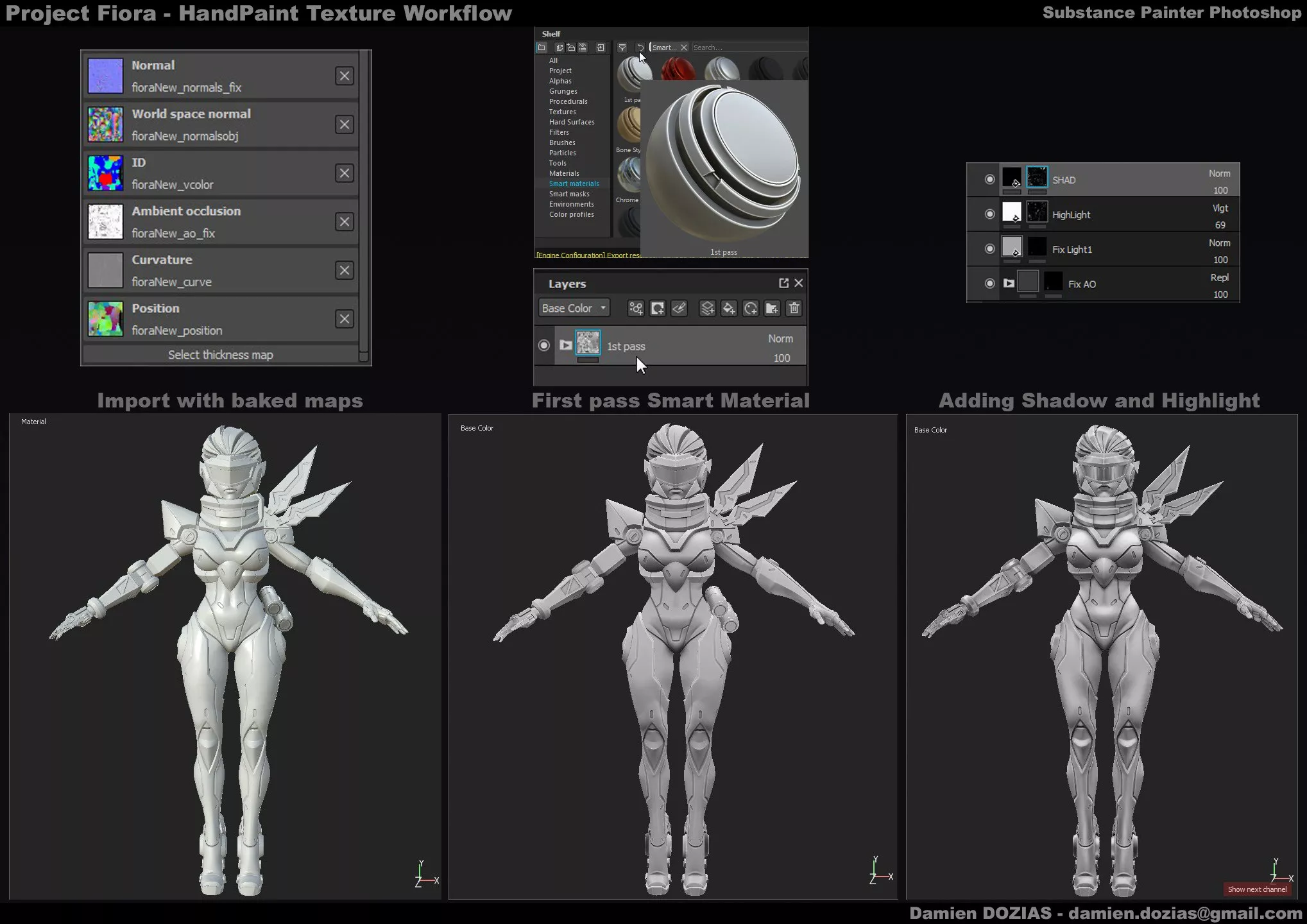Expand the 1st pass folder layer
The height and width of the screenshot is (924, 1307).
565,345
